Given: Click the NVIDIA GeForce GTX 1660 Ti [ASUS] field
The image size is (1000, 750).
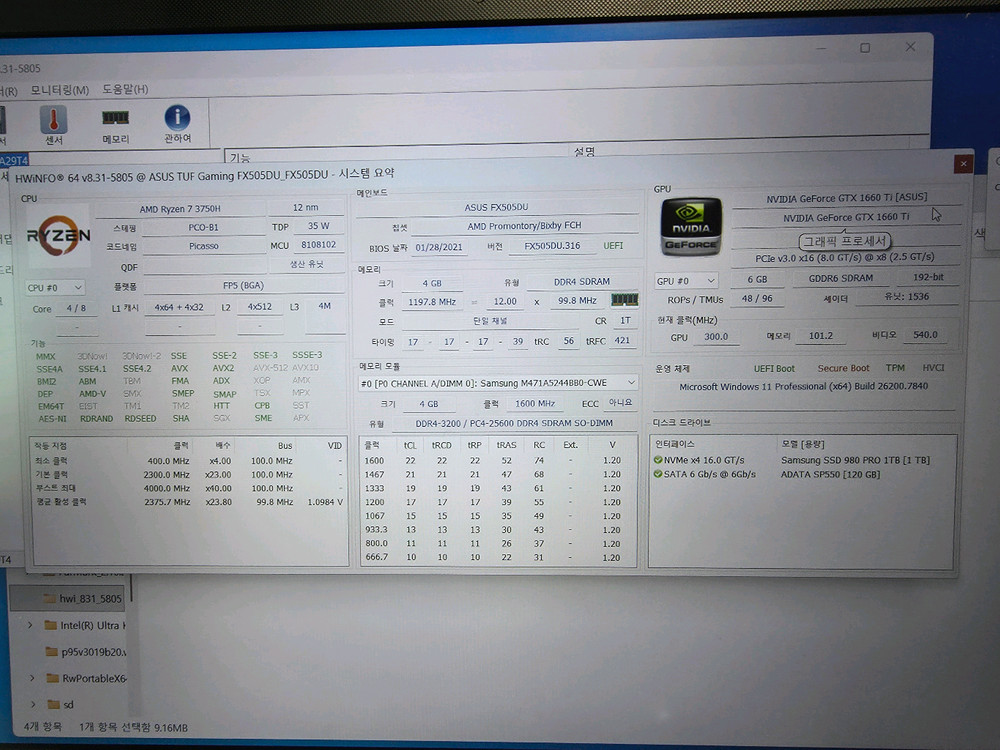Looking at the screenshot, I should (x=846, y=198).
